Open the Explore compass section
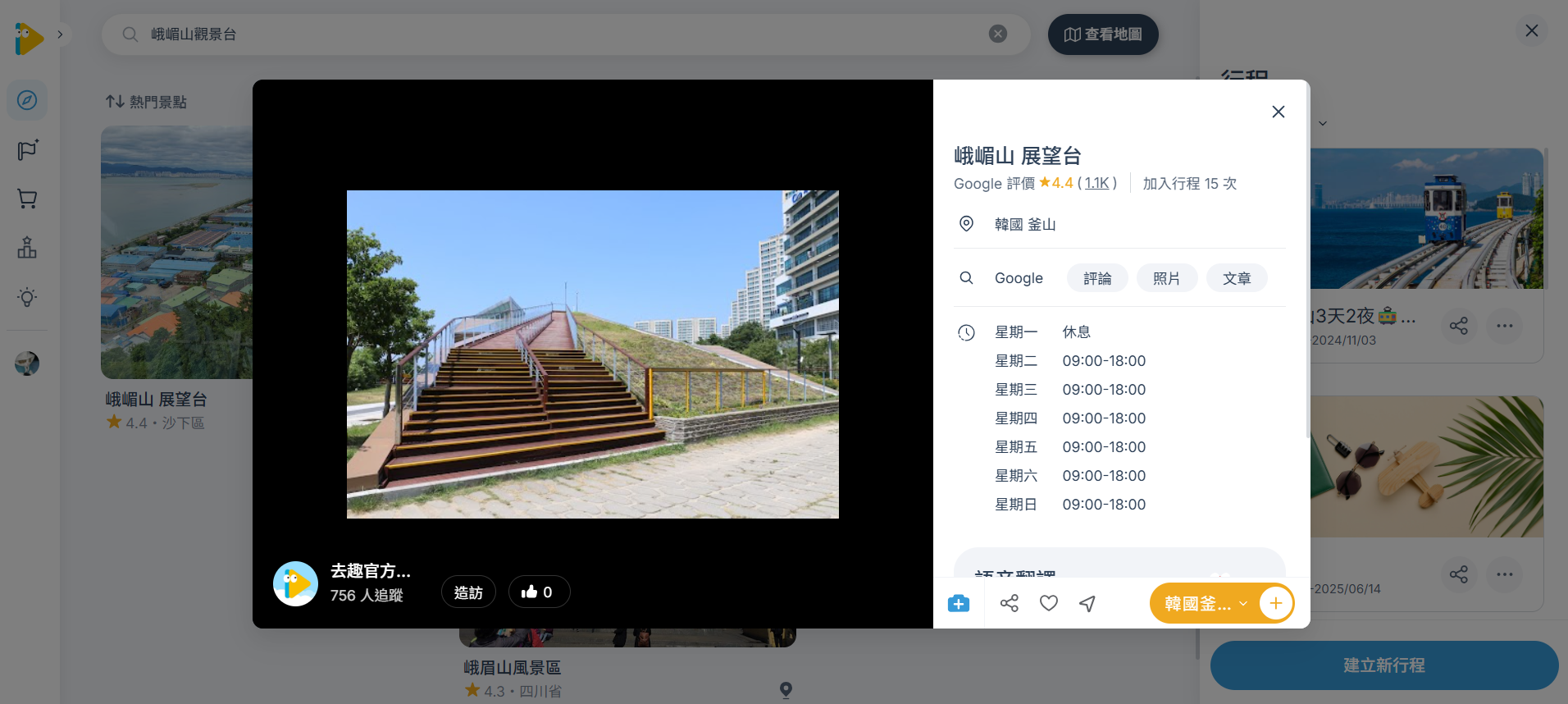Image resolution: width=1568 pixels, height=704 pixels. [27, 100]
